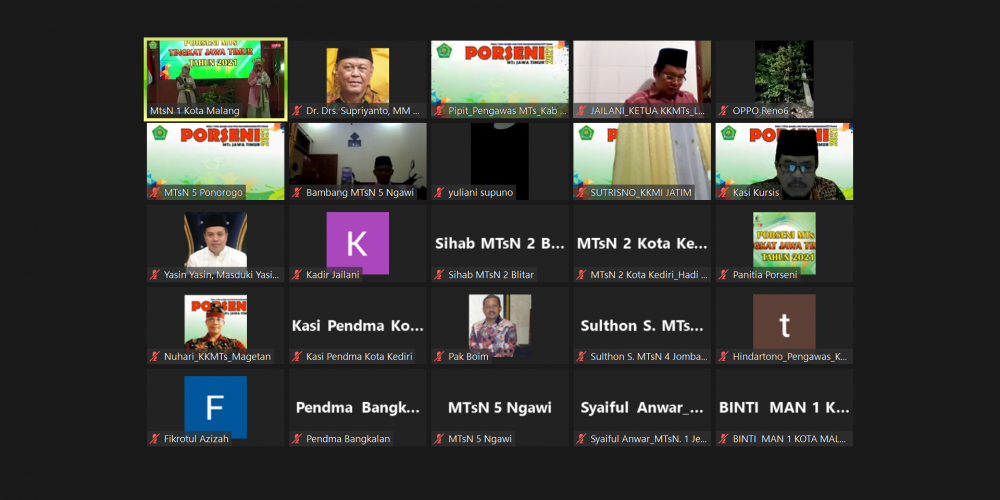
Task: Click muted mic icon of BINTI MAN 1 KOTA MALANG
Action: point(723,439)
